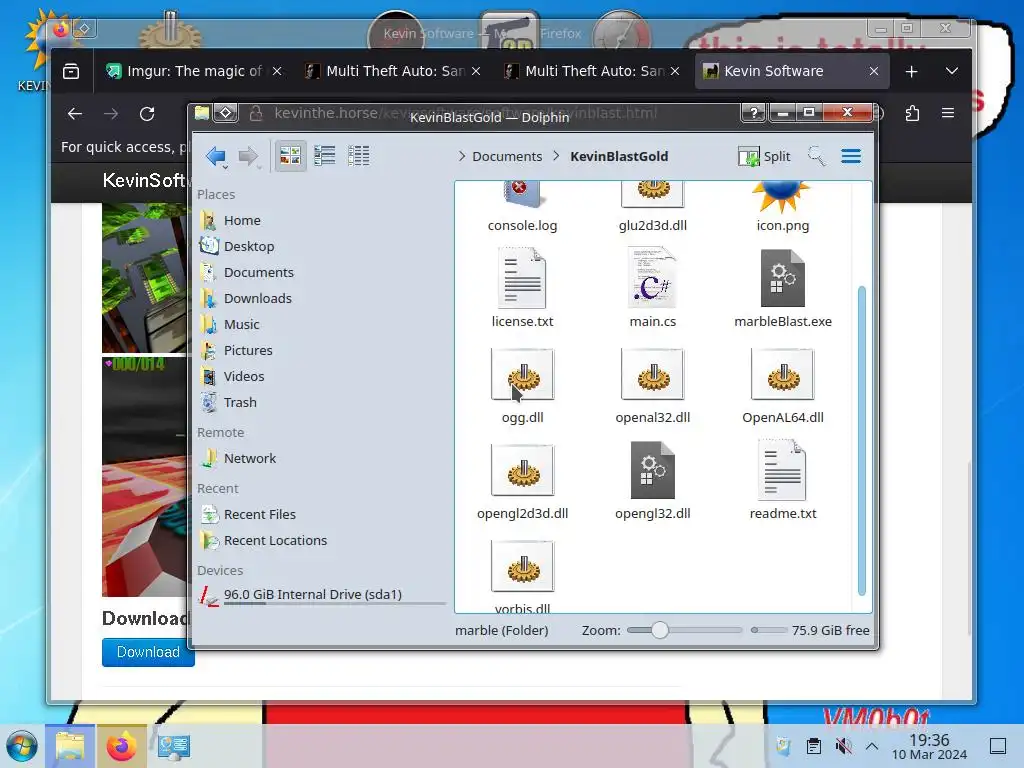Reload the Firefox page
This screenshot has height=768, width=1024.
coord(147,114)
